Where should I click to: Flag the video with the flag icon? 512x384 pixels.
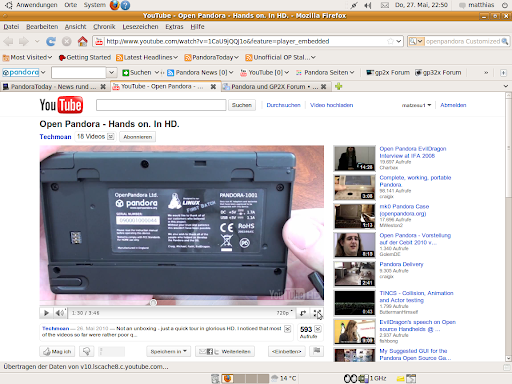[x=316, y=351]
